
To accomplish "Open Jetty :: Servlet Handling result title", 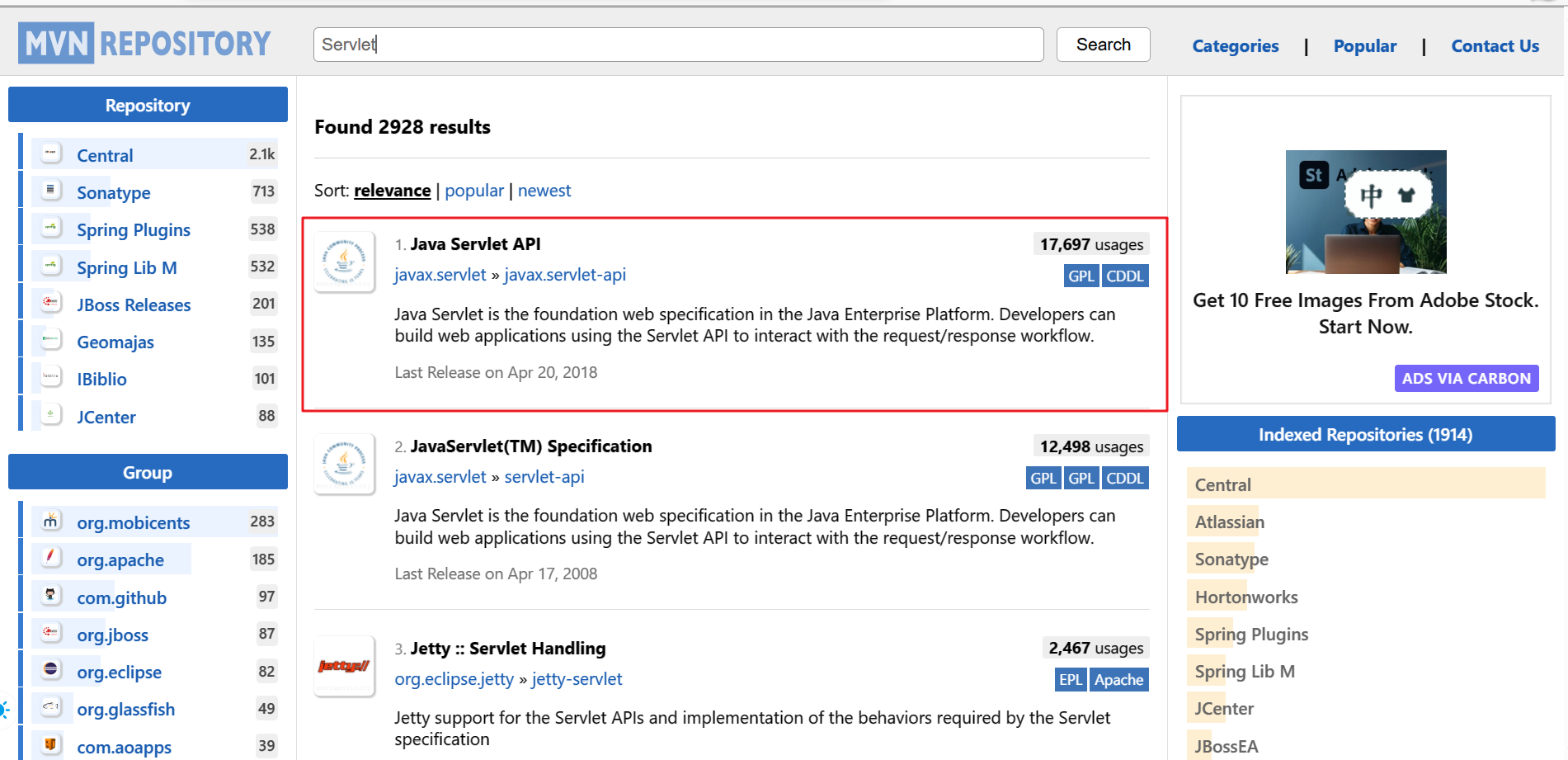I will click(508, 649).
